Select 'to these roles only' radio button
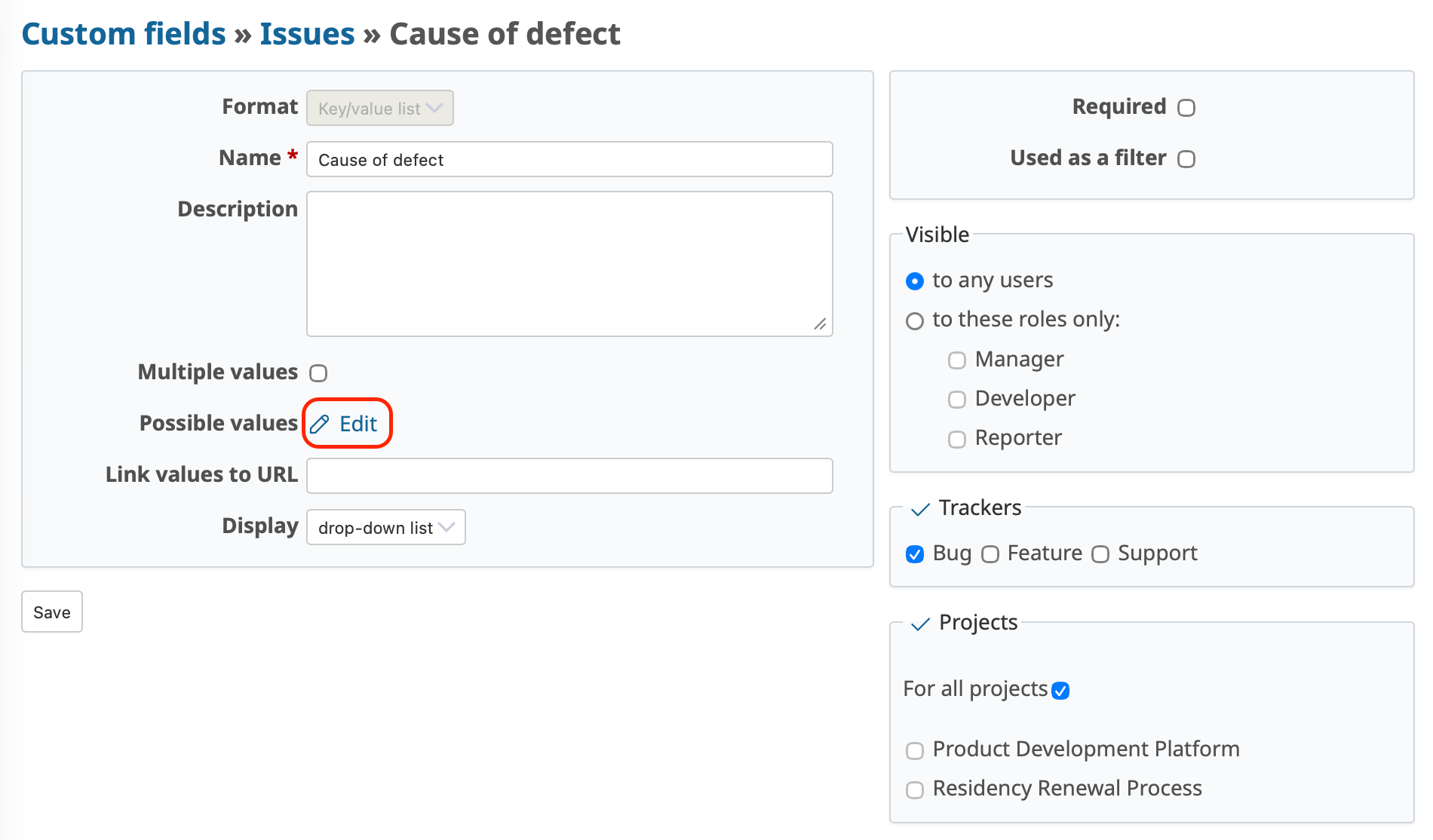 pos(915,321)
